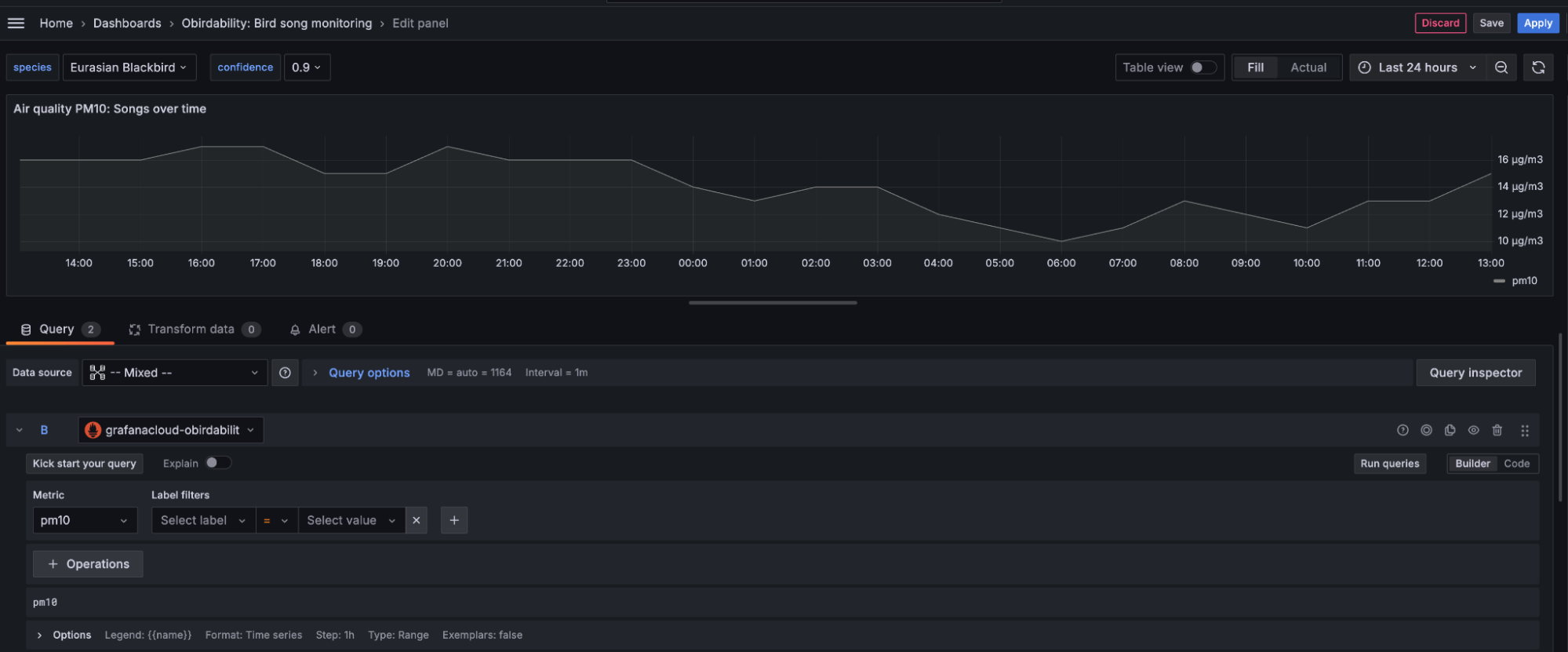1568x652 pixels.
Task: Click the Save button
Action: (1491, 23)
